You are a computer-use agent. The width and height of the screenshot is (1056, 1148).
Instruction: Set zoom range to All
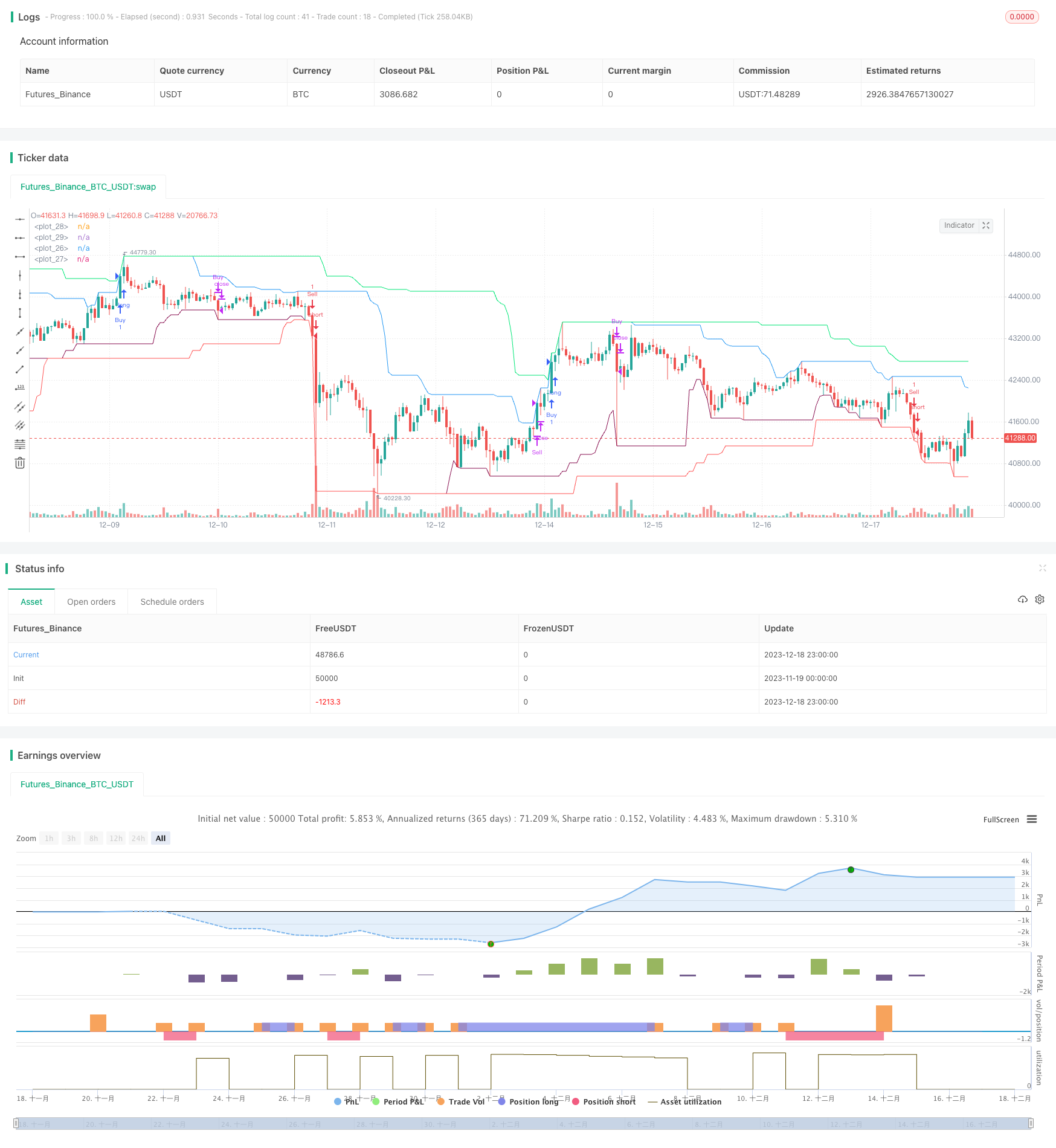161,838
